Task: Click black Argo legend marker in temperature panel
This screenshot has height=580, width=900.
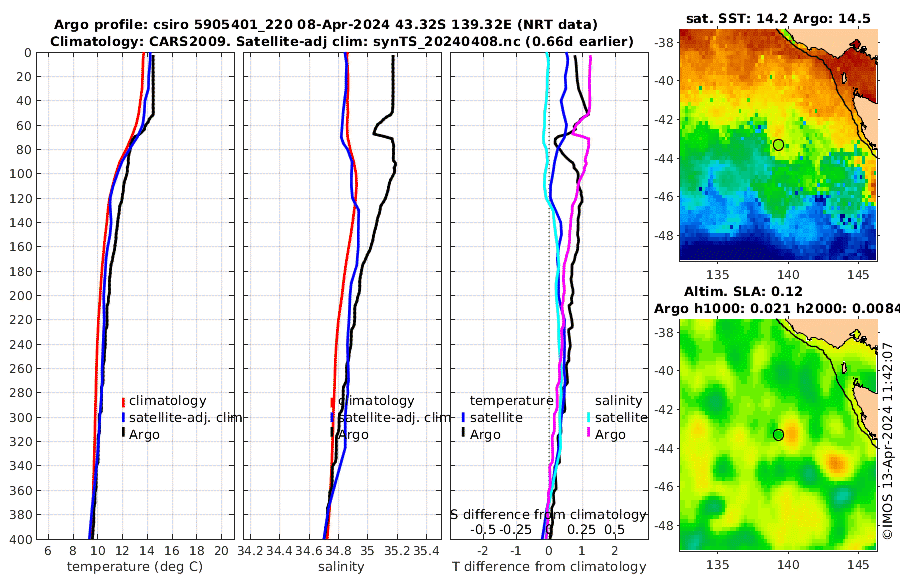Action: click(x=123, y=434)
